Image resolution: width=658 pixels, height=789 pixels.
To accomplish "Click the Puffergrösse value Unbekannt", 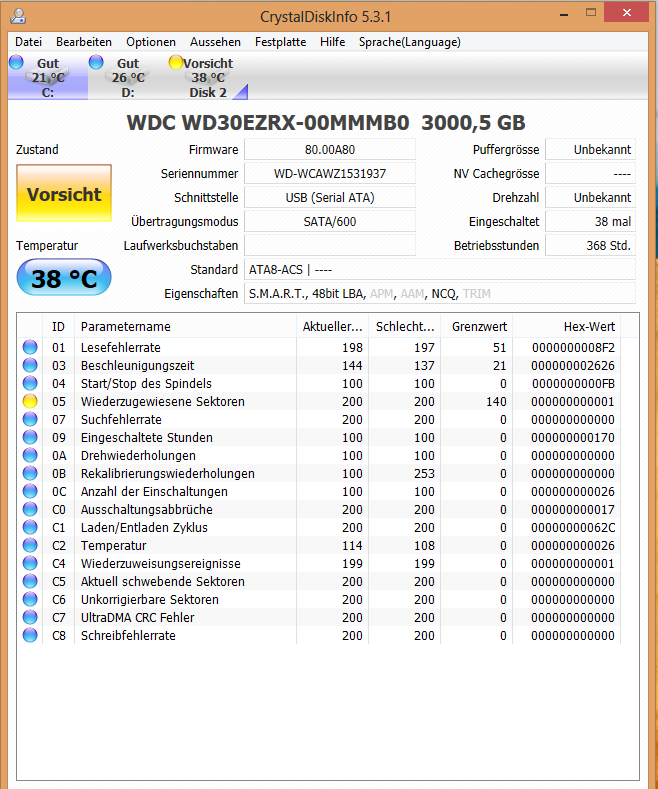I will click(591, 149).
